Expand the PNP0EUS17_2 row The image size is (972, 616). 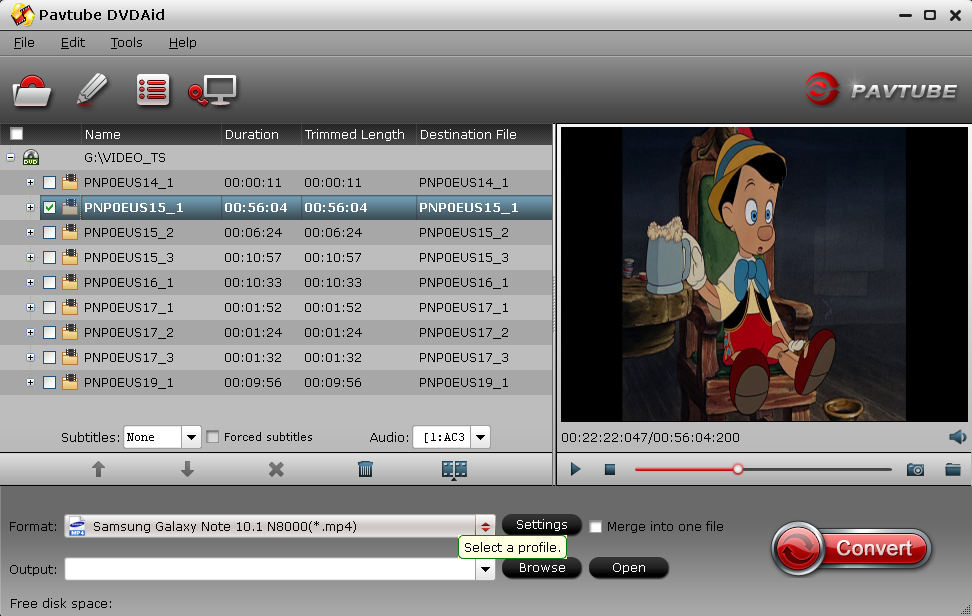(30, 332)
